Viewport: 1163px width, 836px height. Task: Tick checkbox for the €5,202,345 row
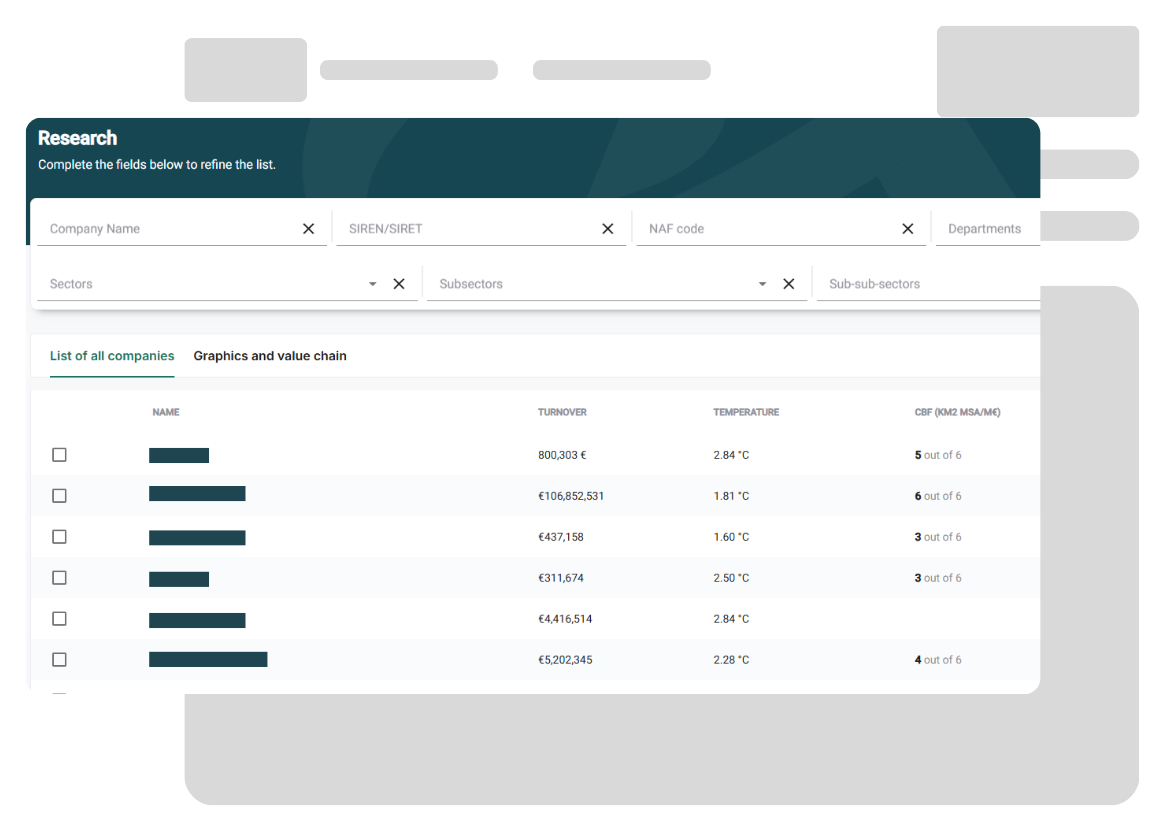tap(59, 659)
